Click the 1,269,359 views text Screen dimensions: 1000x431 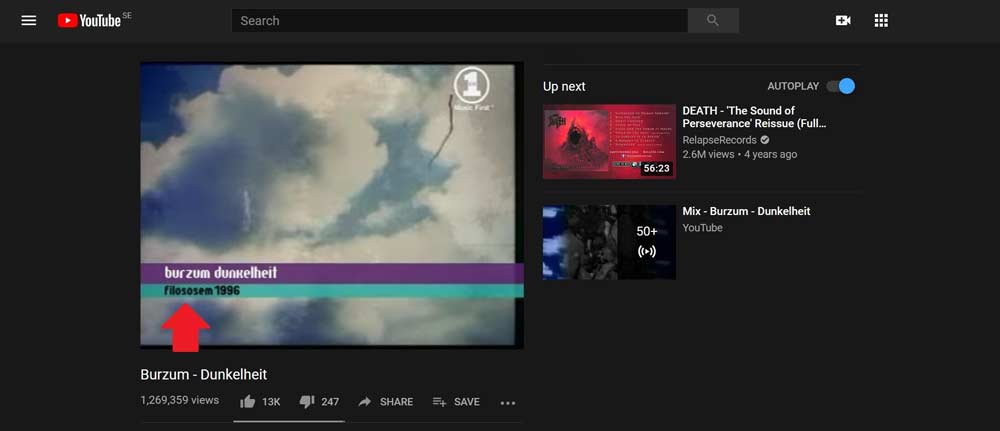180,400
